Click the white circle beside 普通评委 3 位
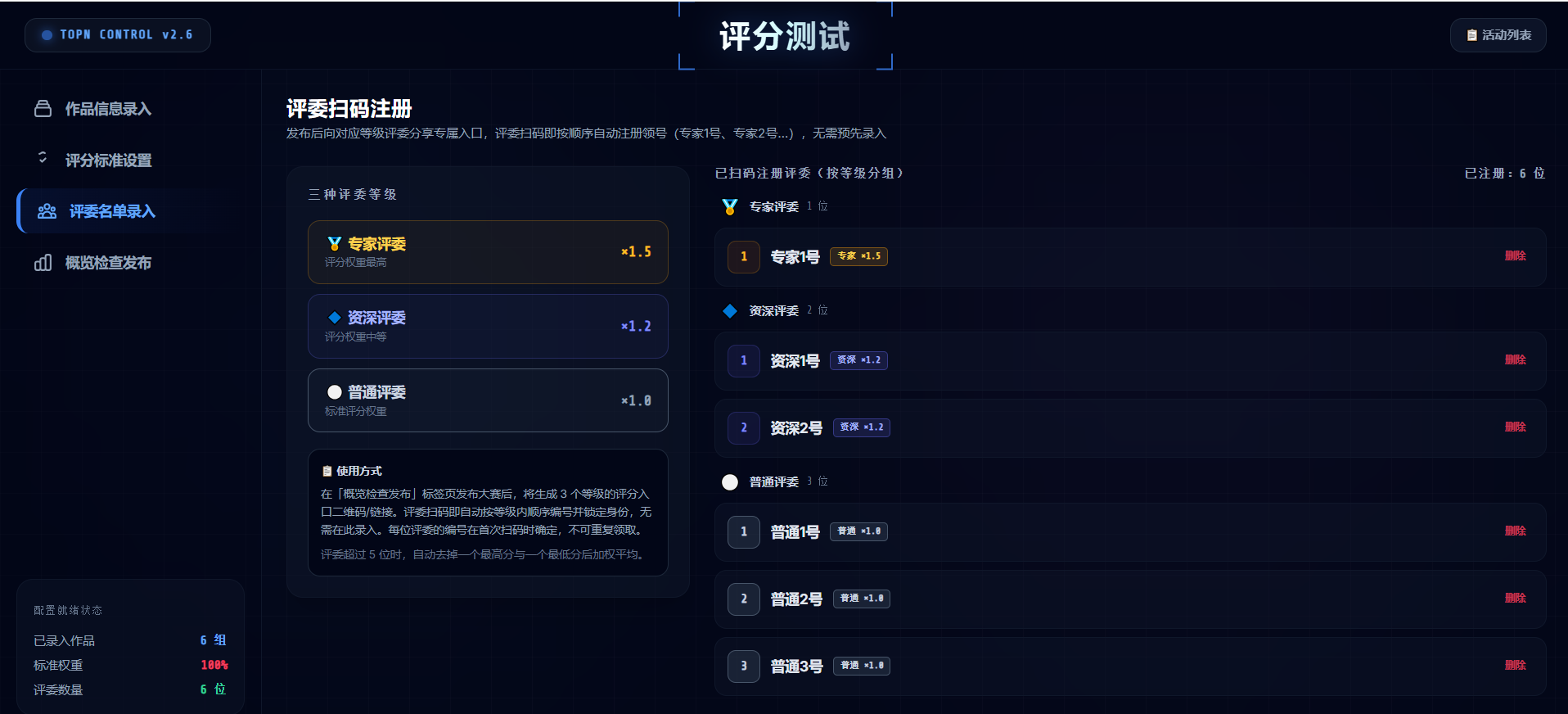Image resolution: width=1568 pixels, height=714 pixels. (730, 482)
